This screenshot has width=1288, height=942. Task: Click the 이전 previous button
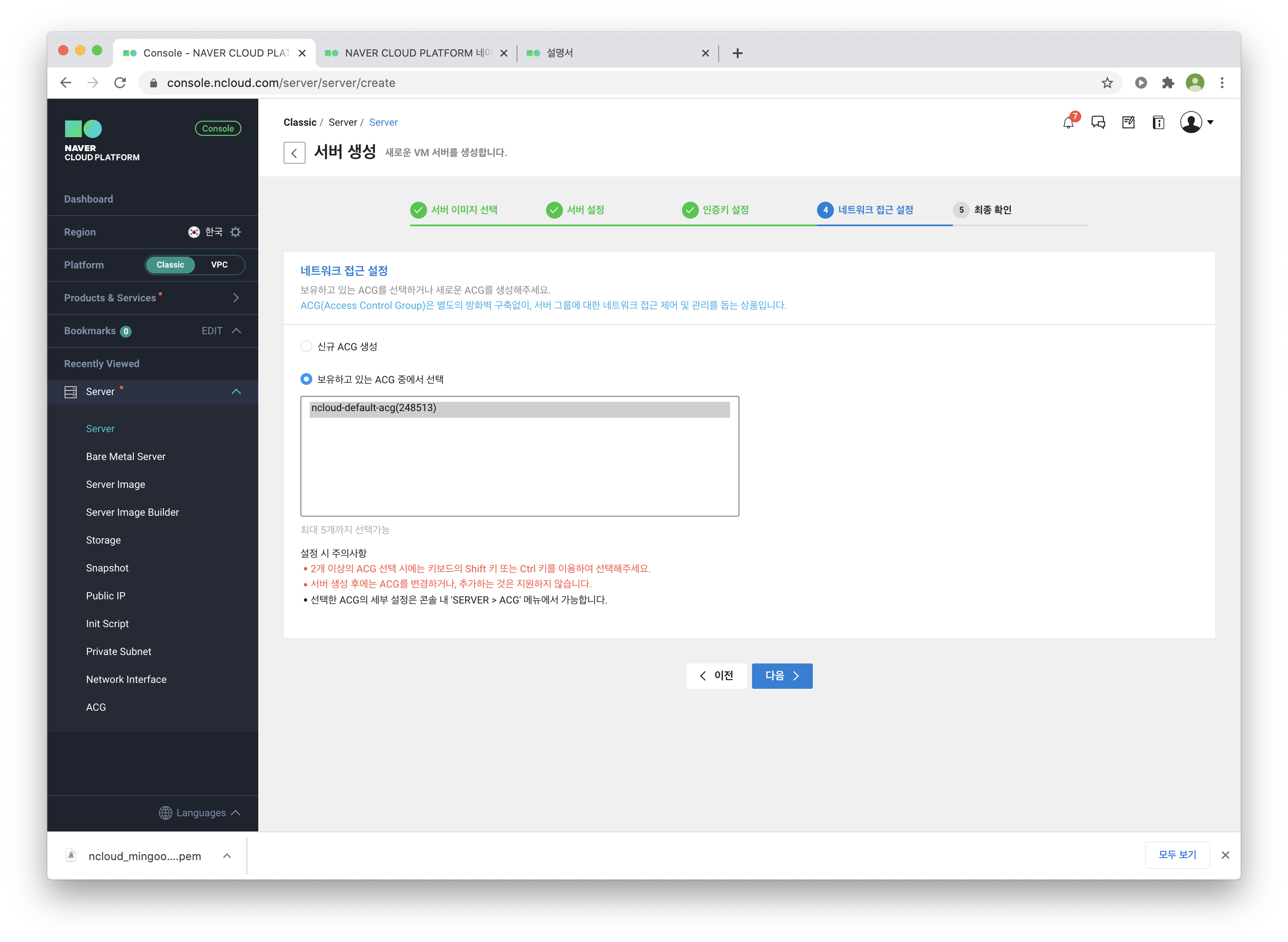click(717, 676)
